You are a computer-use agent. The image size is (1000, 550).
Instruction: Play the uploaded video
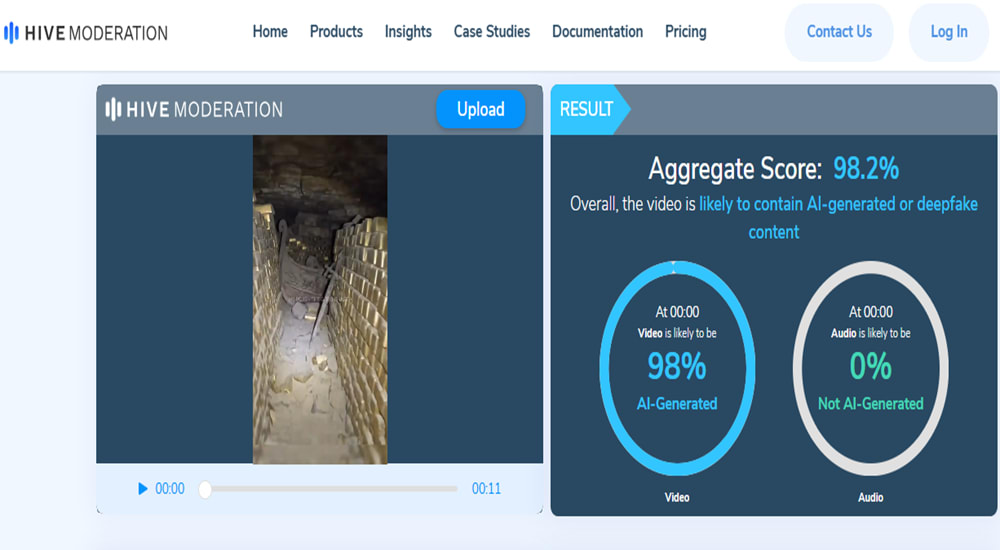click(143, 489)
